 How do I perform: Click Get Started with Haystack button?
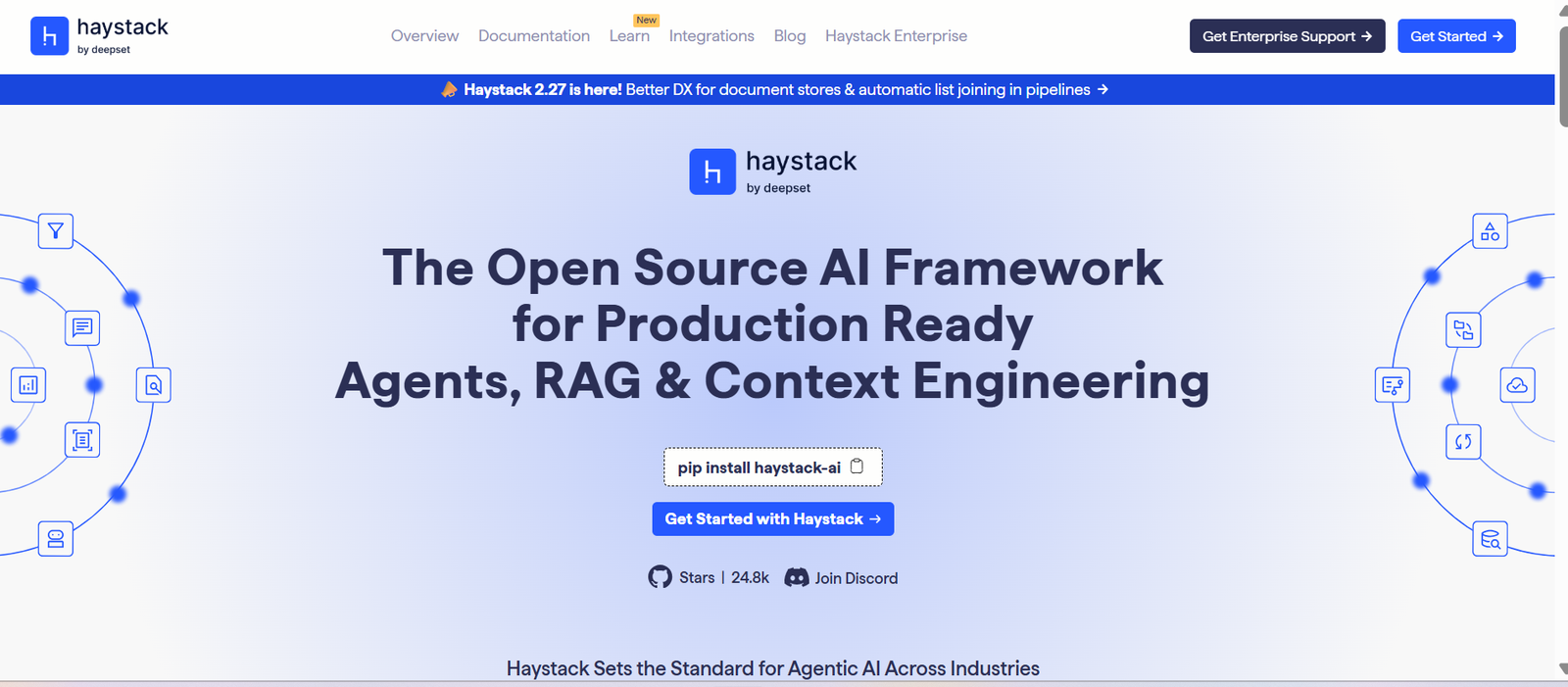click(773, 519)
